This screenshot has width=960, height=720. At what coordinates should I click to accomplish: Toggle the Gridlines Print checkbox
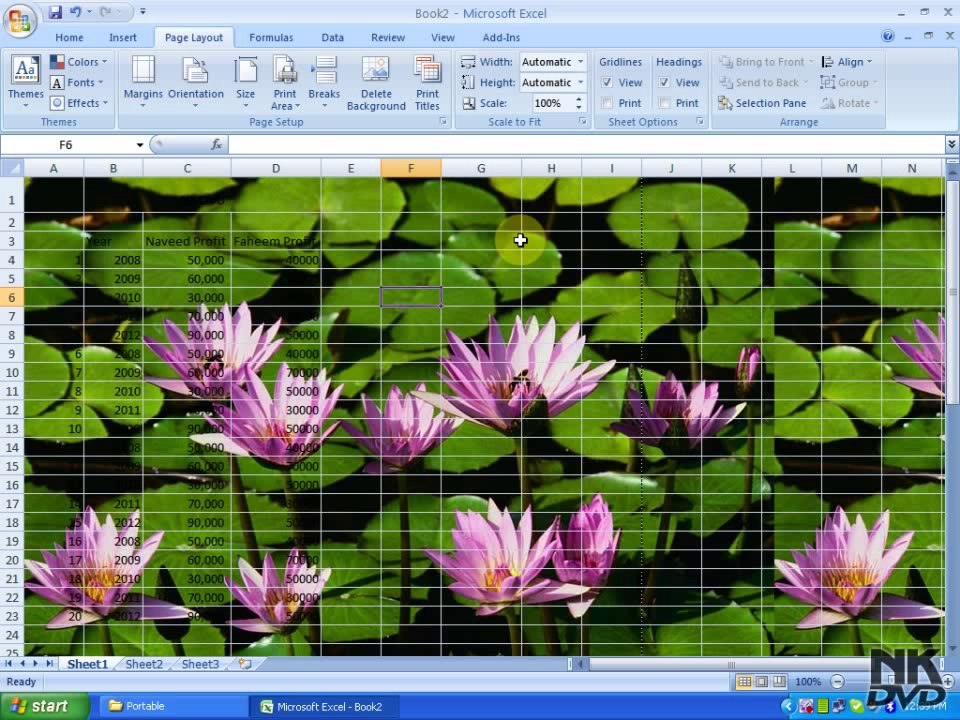(x=607, y=103)
